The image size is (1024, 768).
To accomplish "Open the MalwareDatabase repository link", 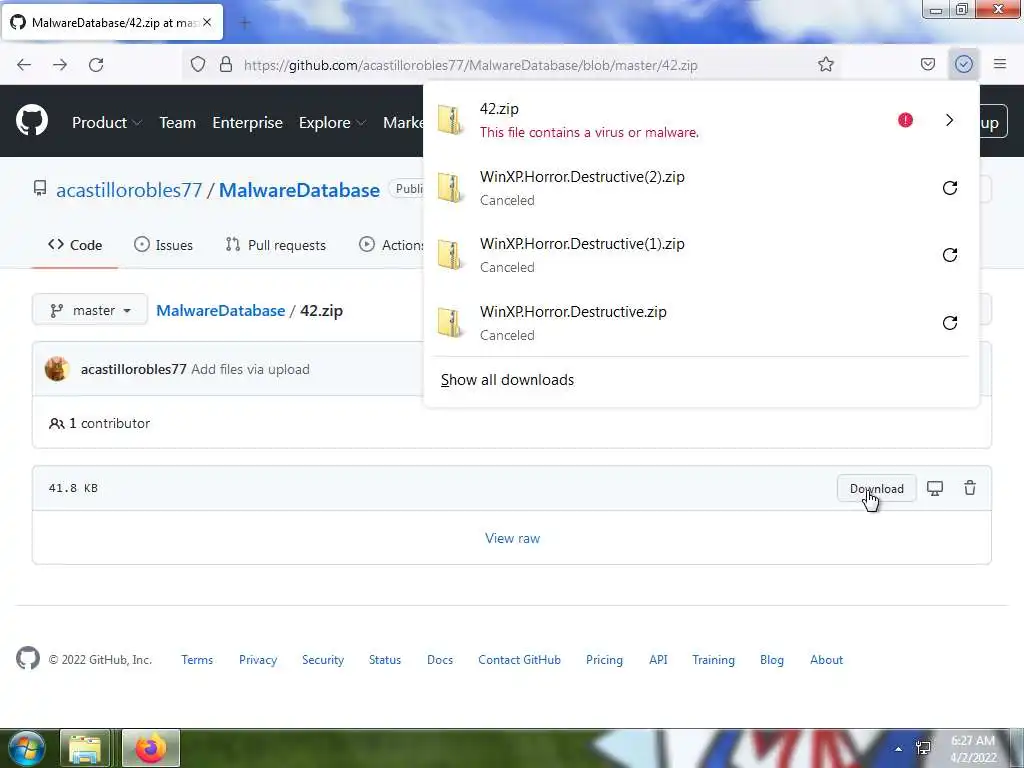I will click(x=299, y=190).
